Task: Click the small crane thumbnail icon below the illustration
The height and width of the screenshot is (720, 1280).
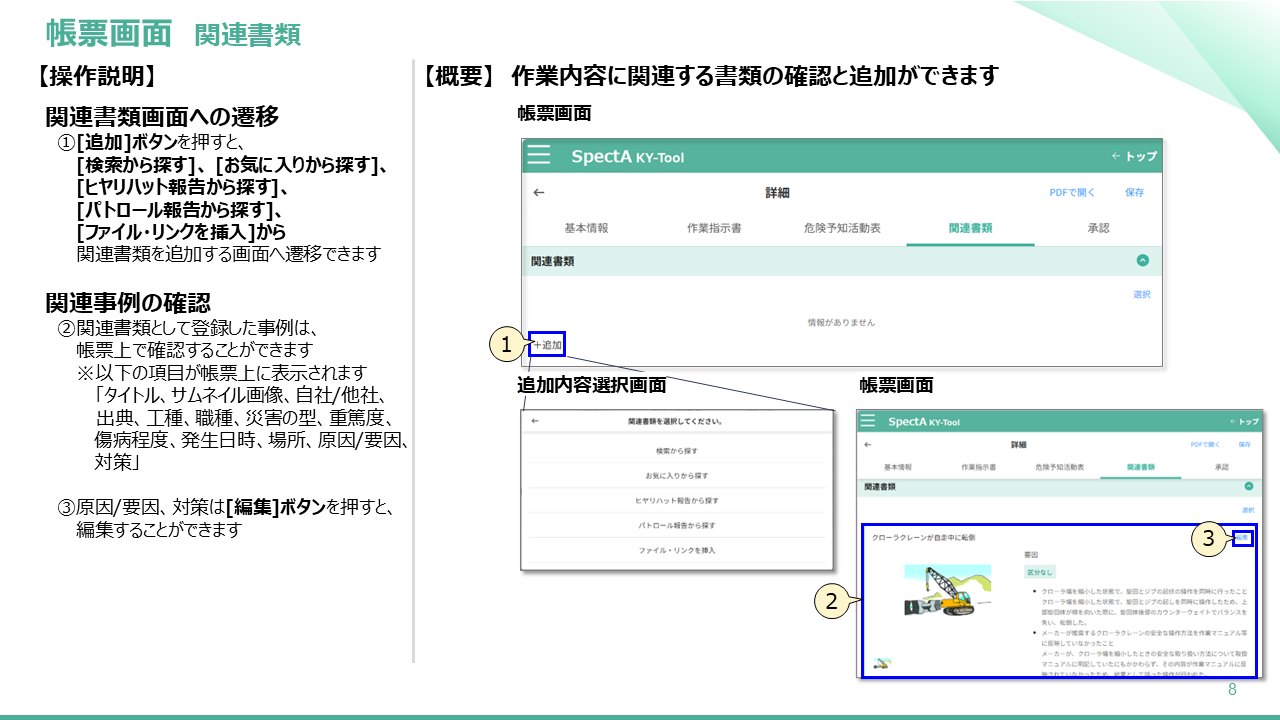Action: click(881, 661)
